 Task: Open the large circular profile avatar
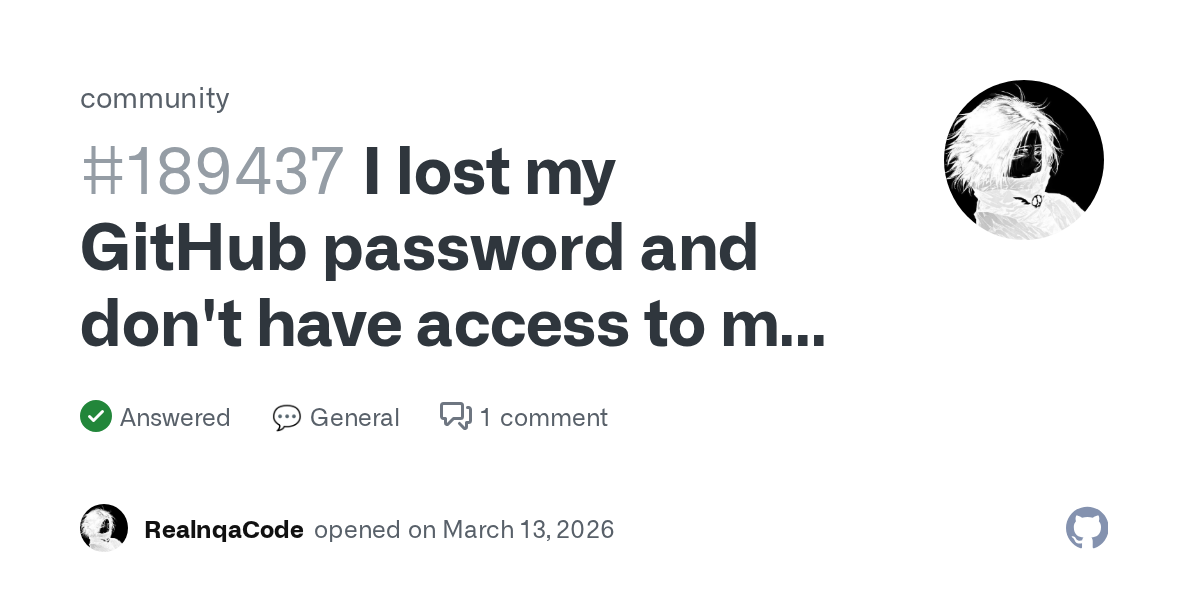[x=1023, y=160]
